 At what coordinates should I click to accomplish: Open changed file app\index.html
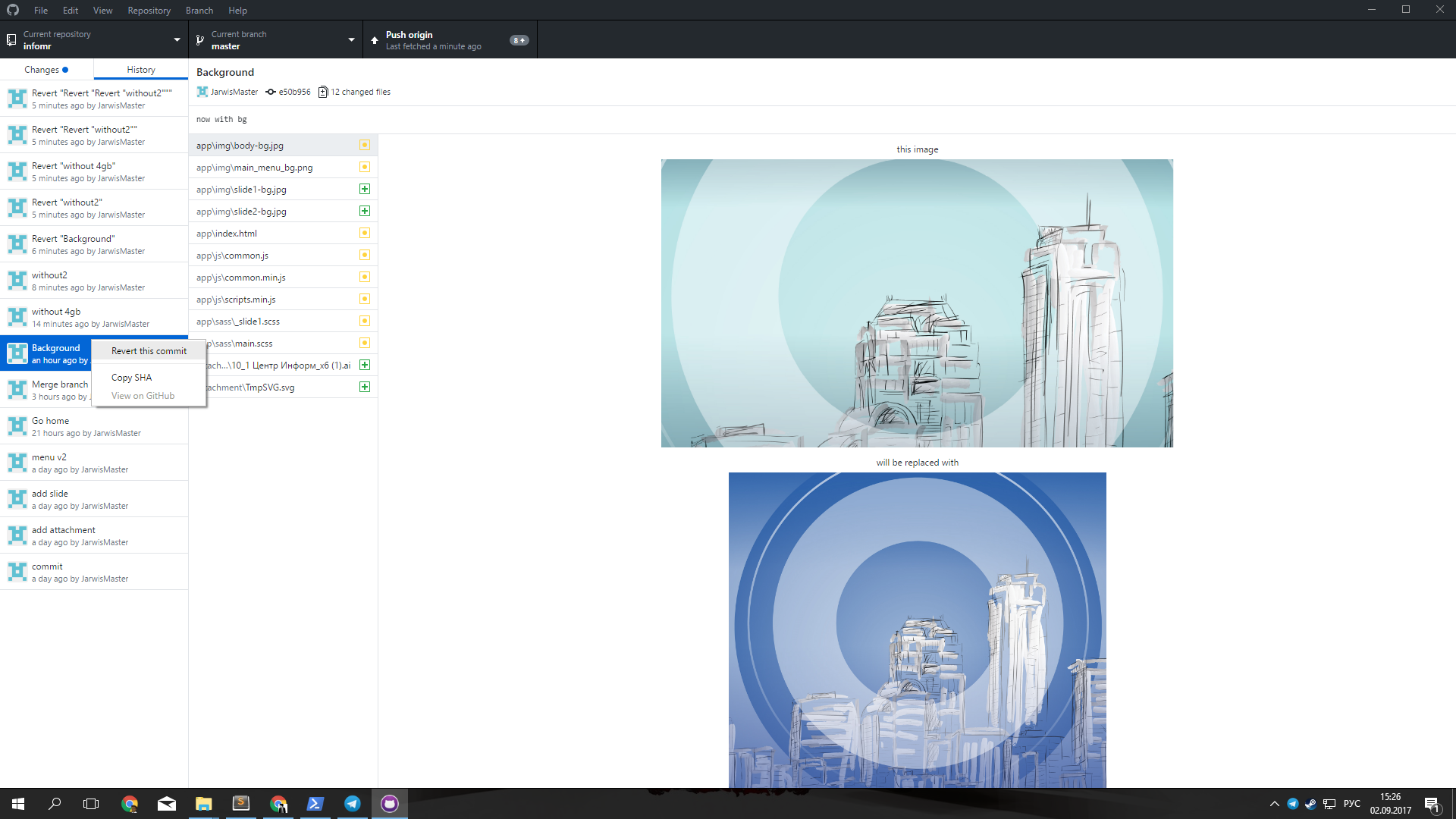coord(283,234)
